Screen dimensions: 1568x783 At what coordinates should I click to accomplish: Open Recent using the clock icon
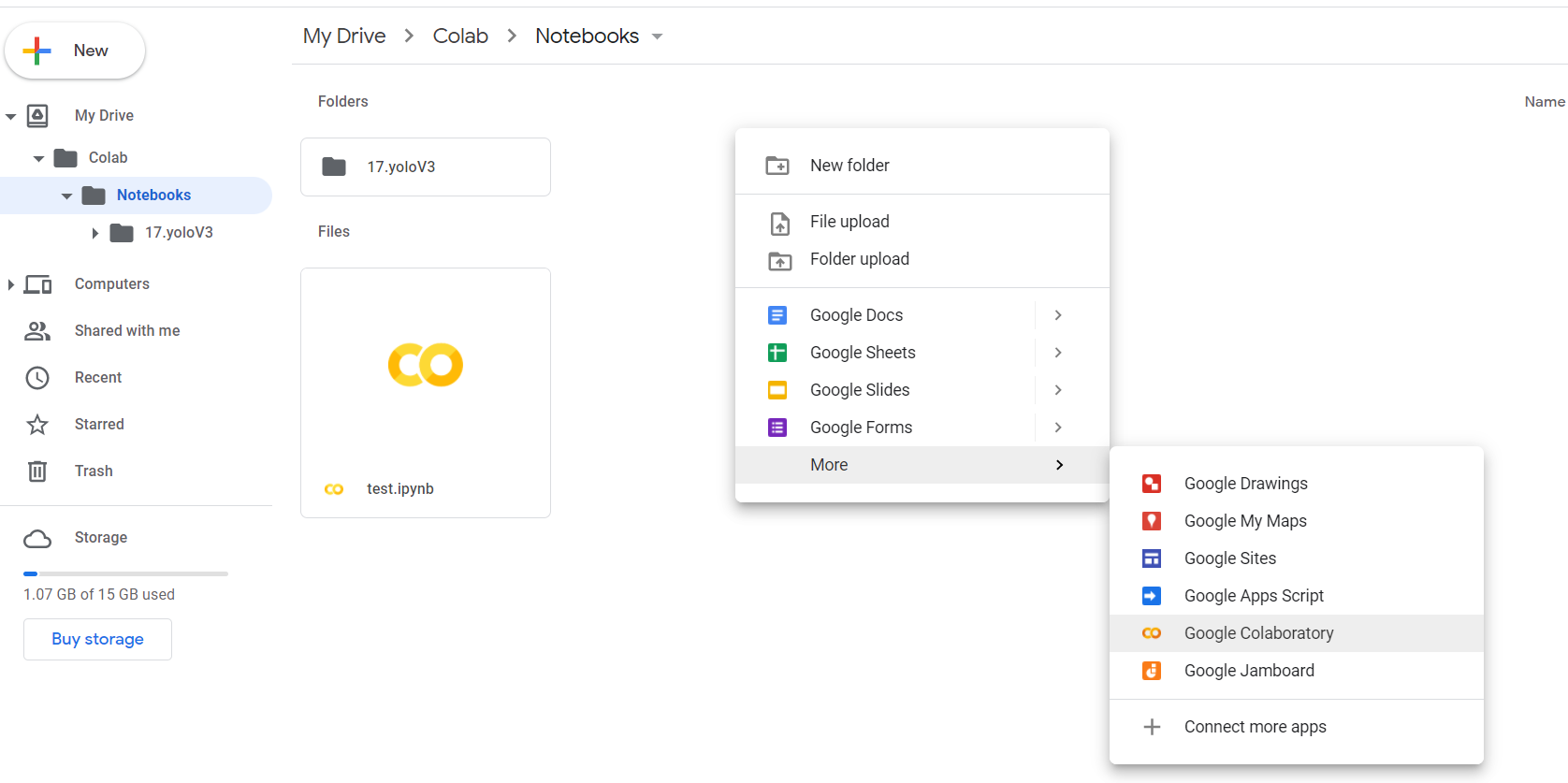pos(37,378)
